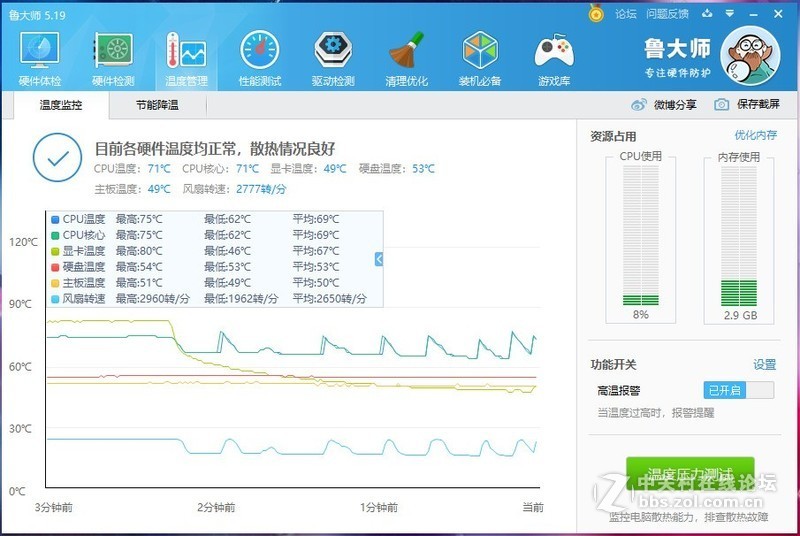Collapse the temperature legend panel arrow
This screenshot has width=800, height=536.
pyautogui.click(x=379, y=259)
